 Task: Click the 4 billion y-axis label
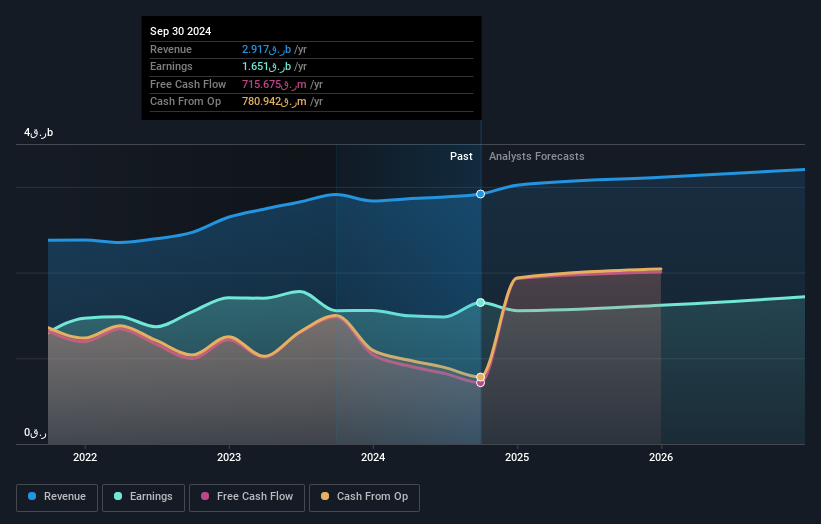[x=38, y=132]
